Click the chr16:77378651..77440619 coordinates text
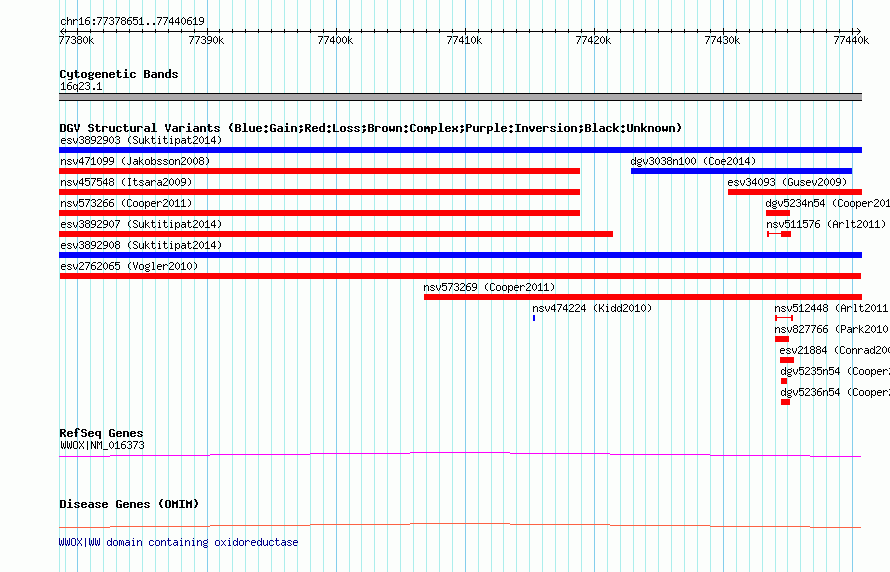The image size is (890, 572). pos(132,22)
